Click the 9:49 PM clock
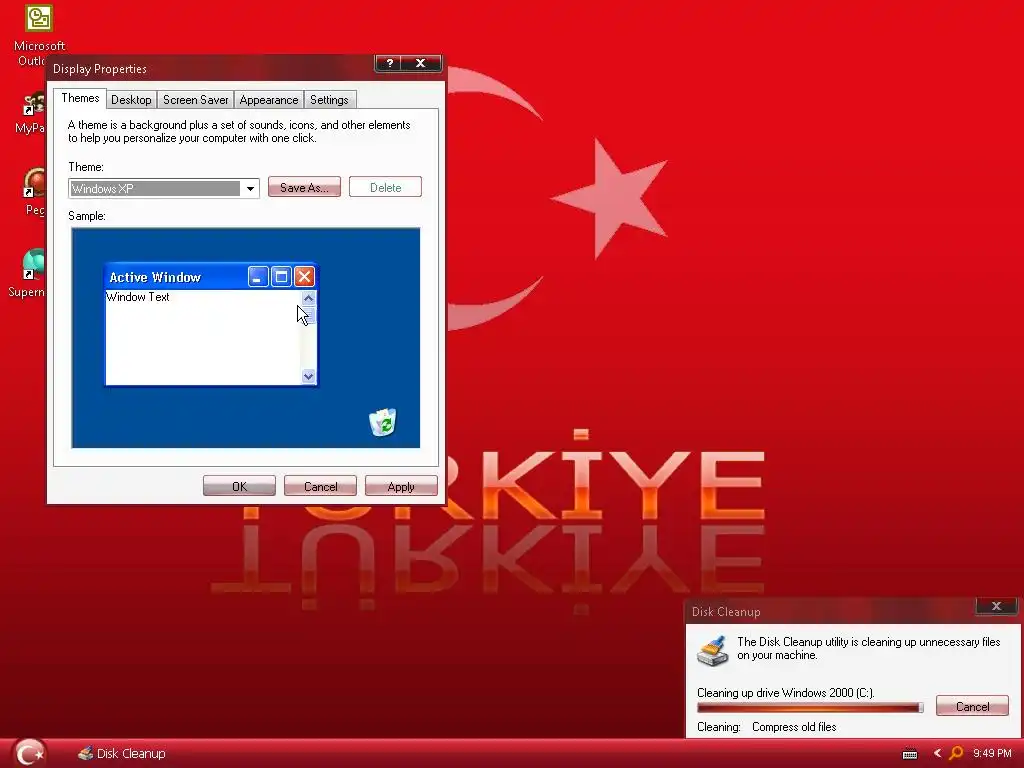This screenshot has height=768, width=1024. tap(992, 753)
